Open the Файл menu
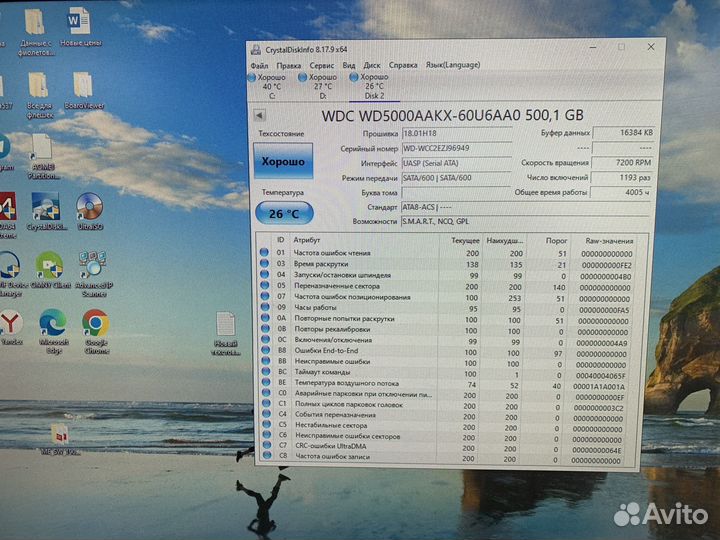Image resolution: width=720 pixels, height=540 pixels. click(260, 65)
